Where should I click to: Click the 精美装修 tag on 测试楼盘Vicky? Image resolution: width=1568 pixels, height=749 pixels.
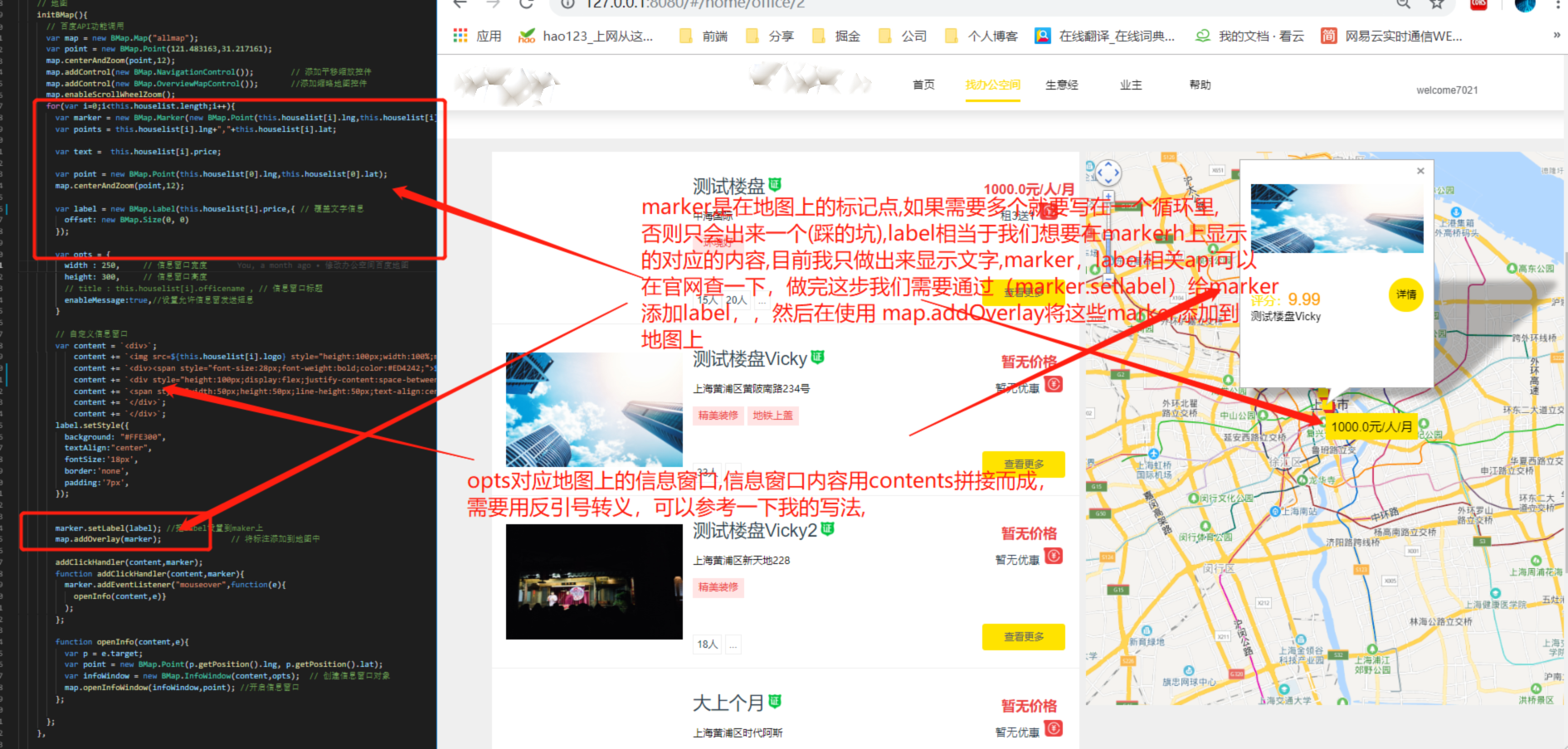click(718, 416)
